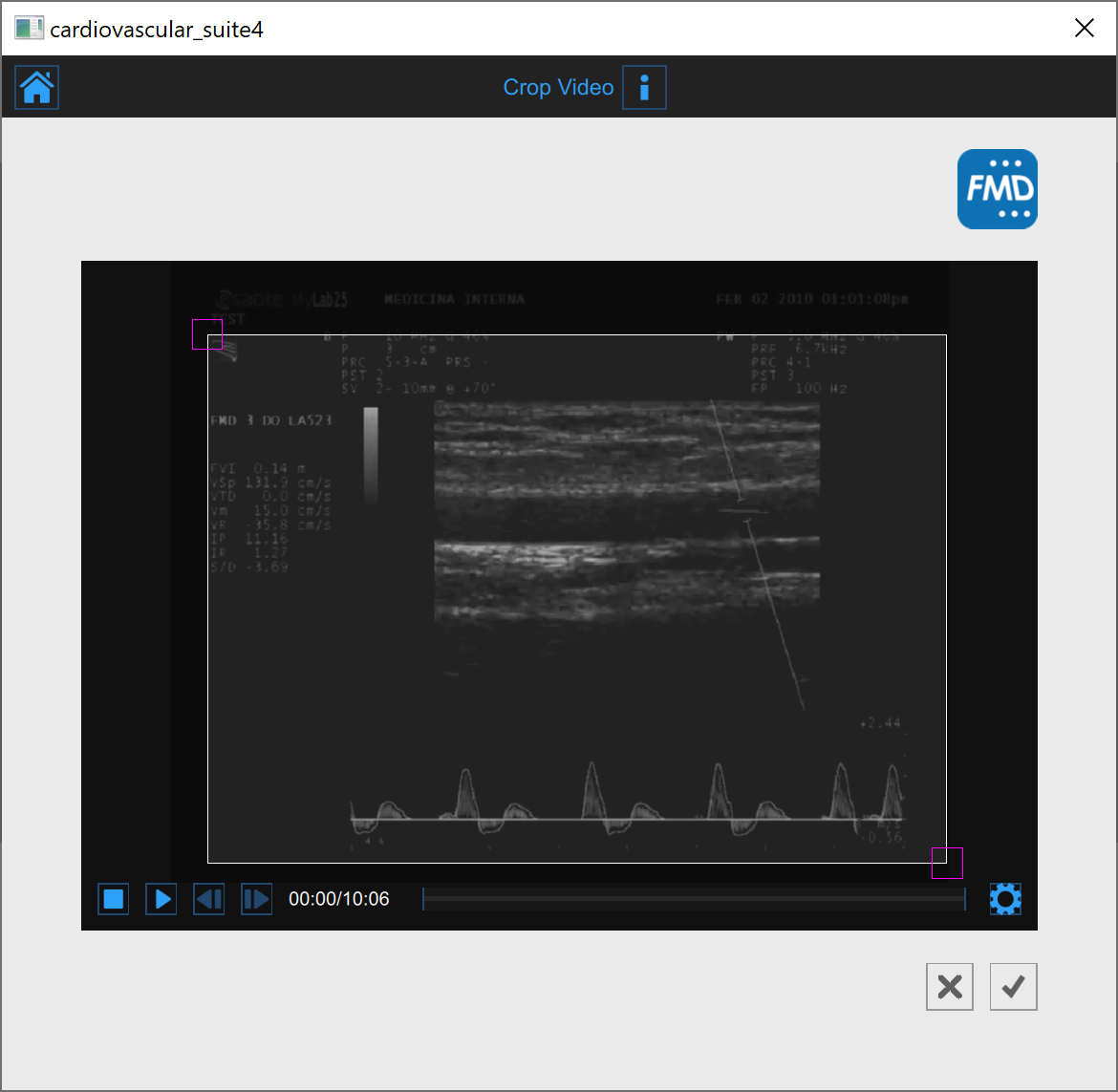Click the Crop Video title label
Screen dimensions: 1118x1092
[558, 88]
